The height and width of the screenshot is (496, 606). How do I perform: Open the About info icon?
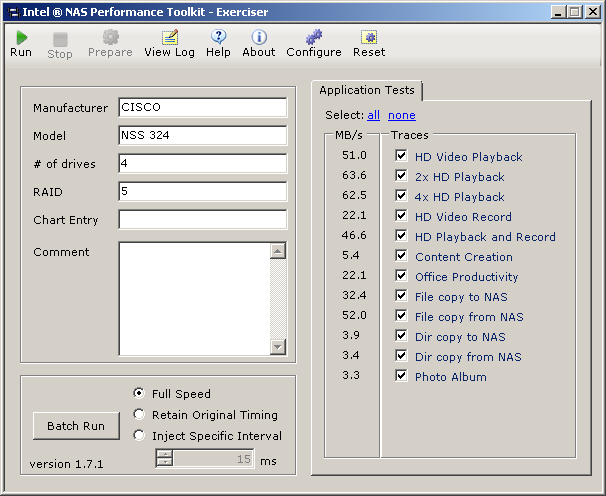[x=259, y=37]
